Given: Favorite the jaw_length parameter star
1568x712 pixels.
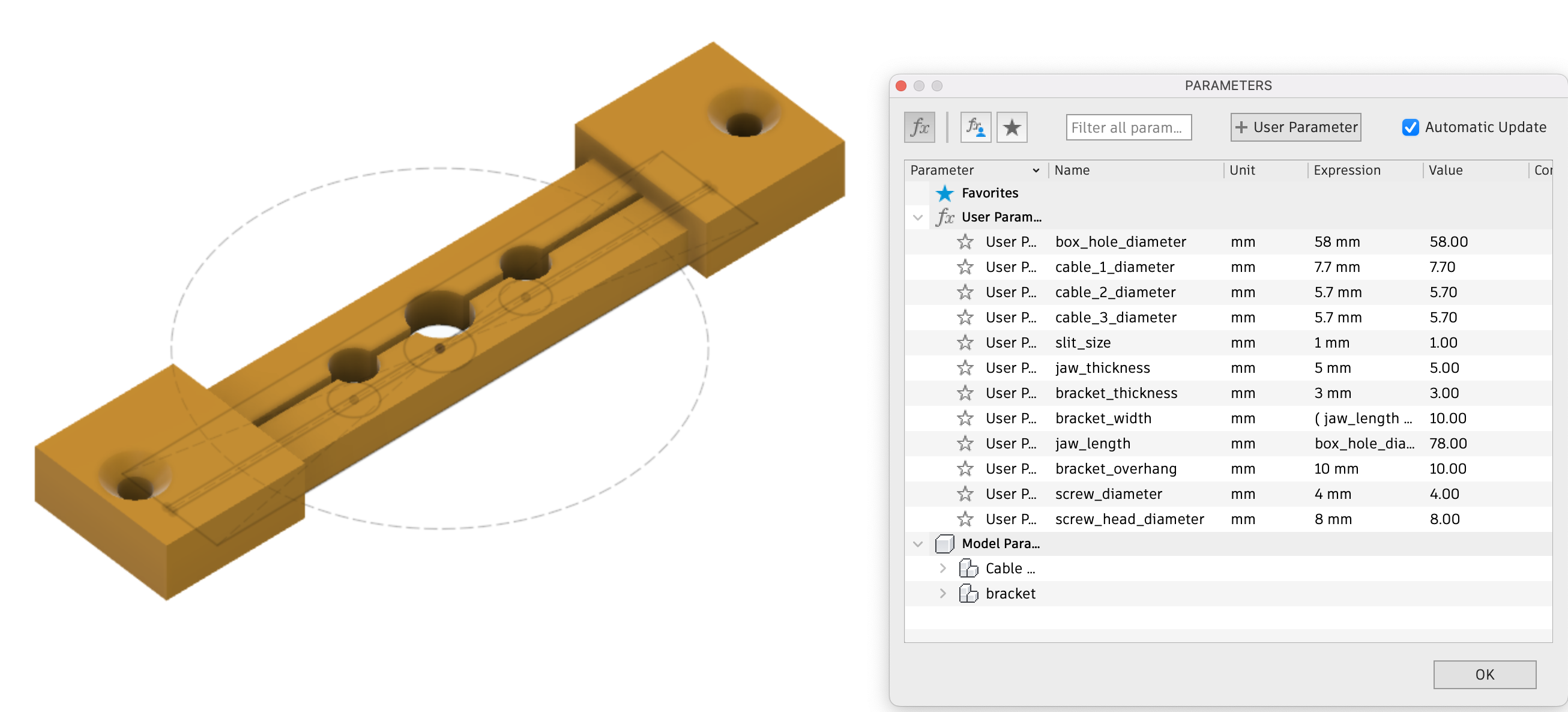Looking at the screenshot, I should pos(965,444).
